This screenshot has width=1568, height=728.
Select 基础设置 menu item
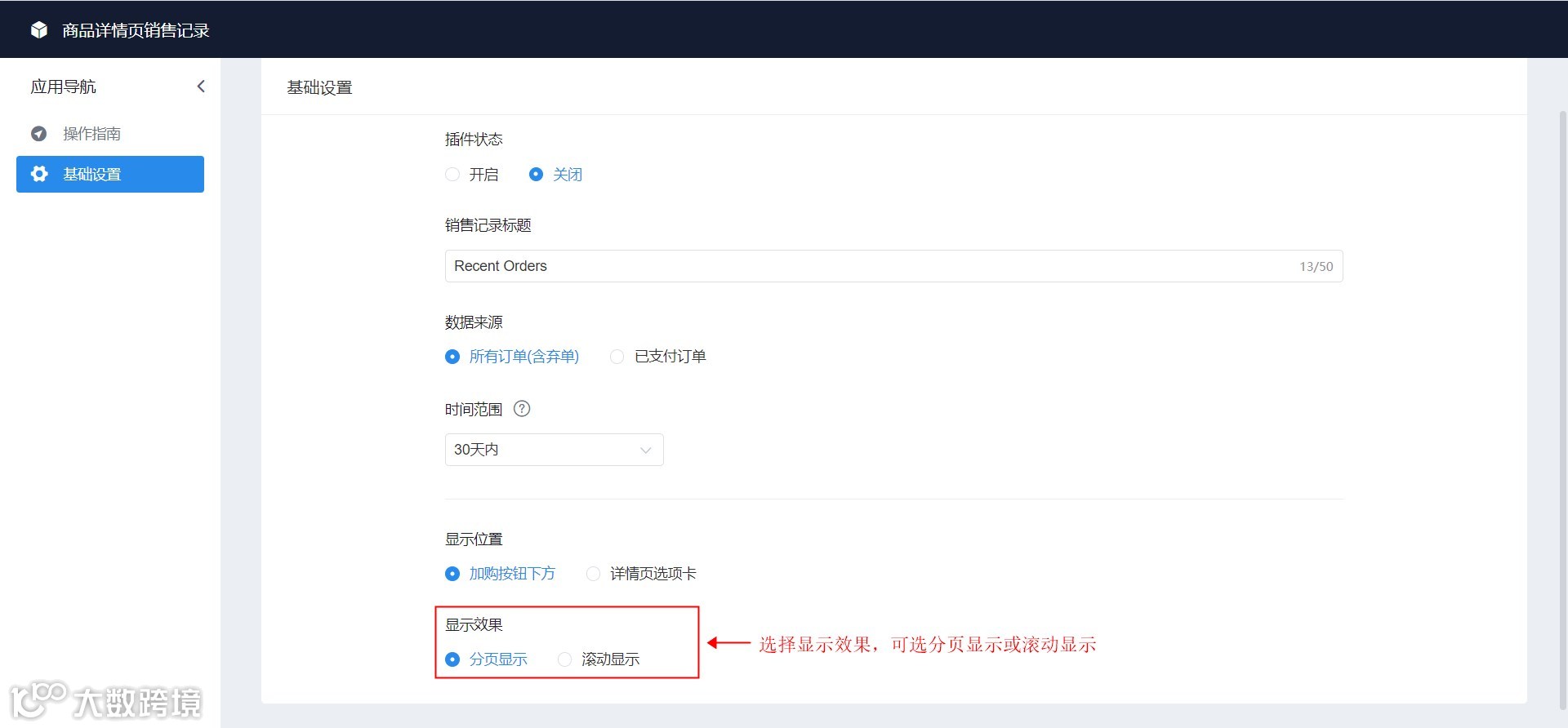tap(110, 174)
